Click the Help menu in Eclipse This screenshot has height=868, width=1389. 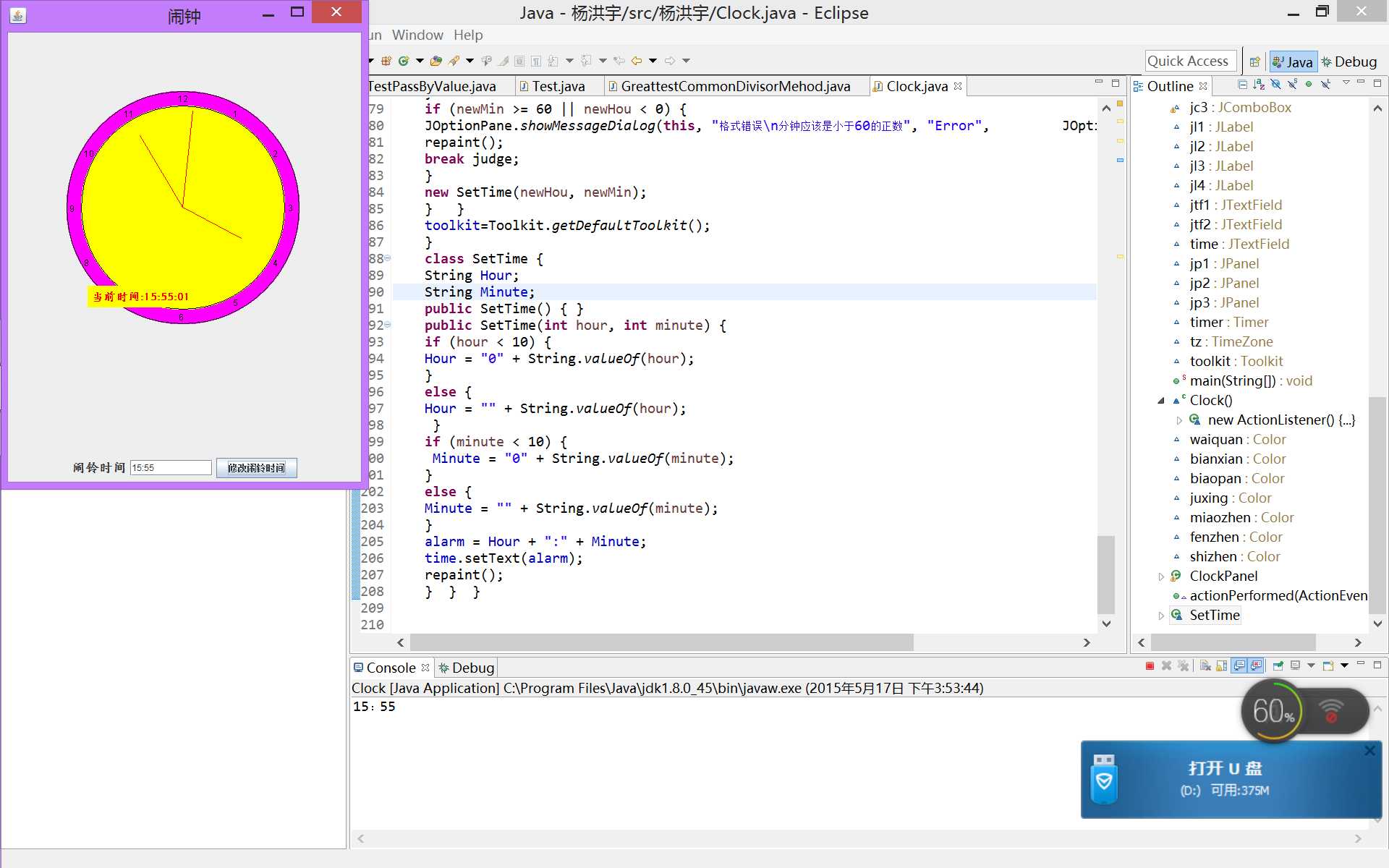click(x=467, y=34)
